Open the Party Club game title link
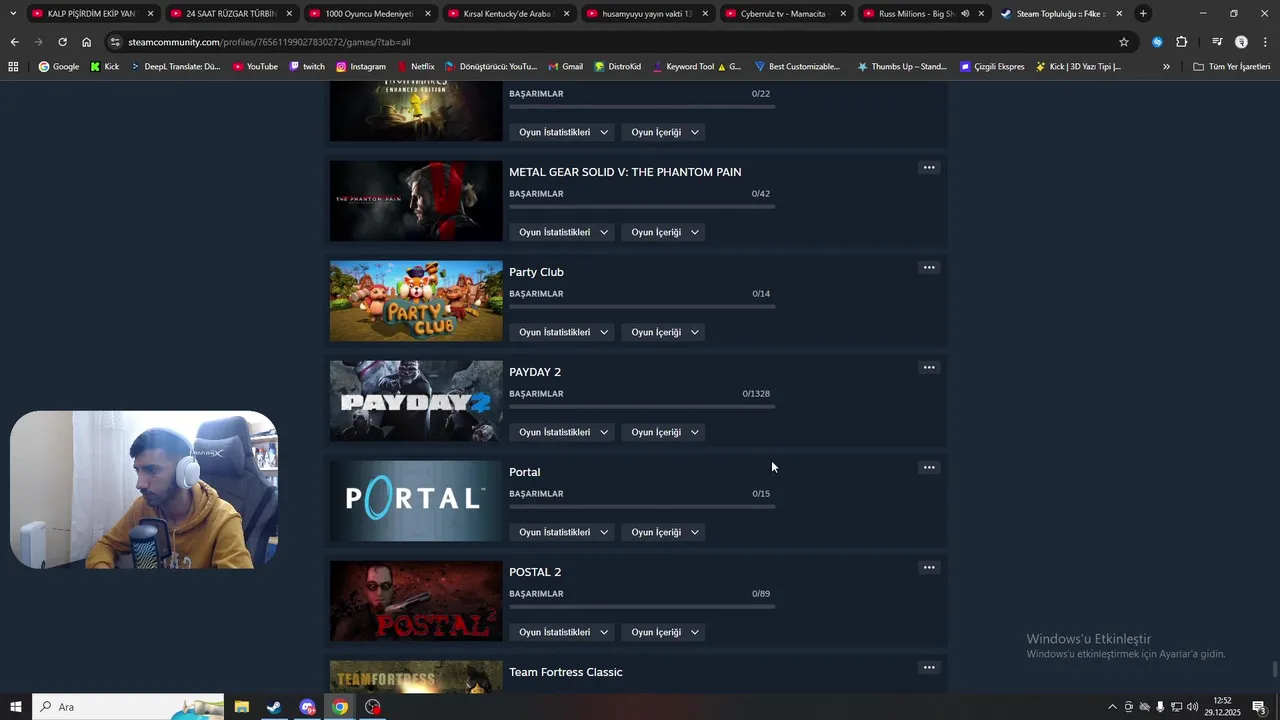Image resolution: width=1280 pixels, height=720 pixels. pyautogui.click(x=536, y=272)
